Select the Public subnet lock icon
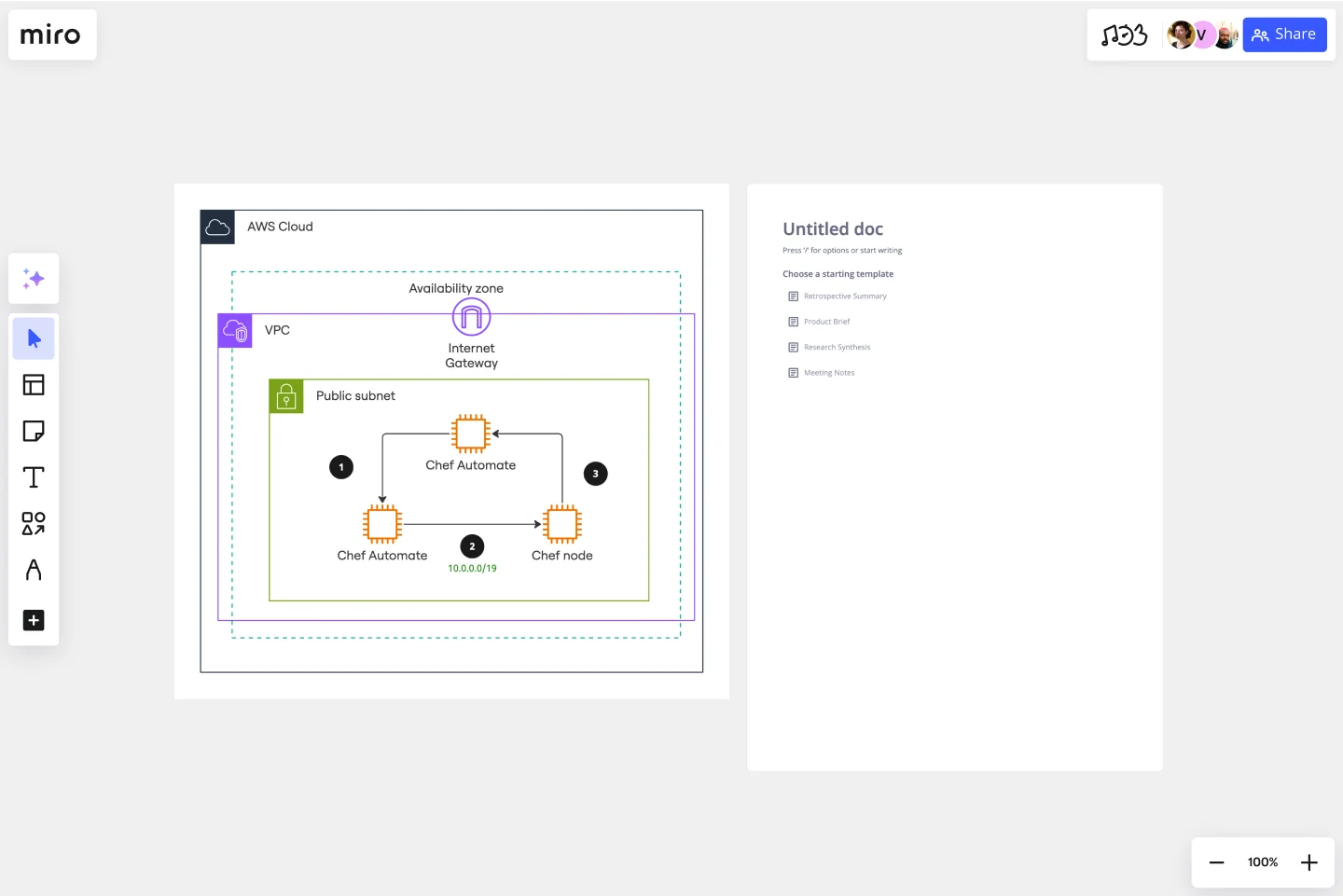 (286, 396)
